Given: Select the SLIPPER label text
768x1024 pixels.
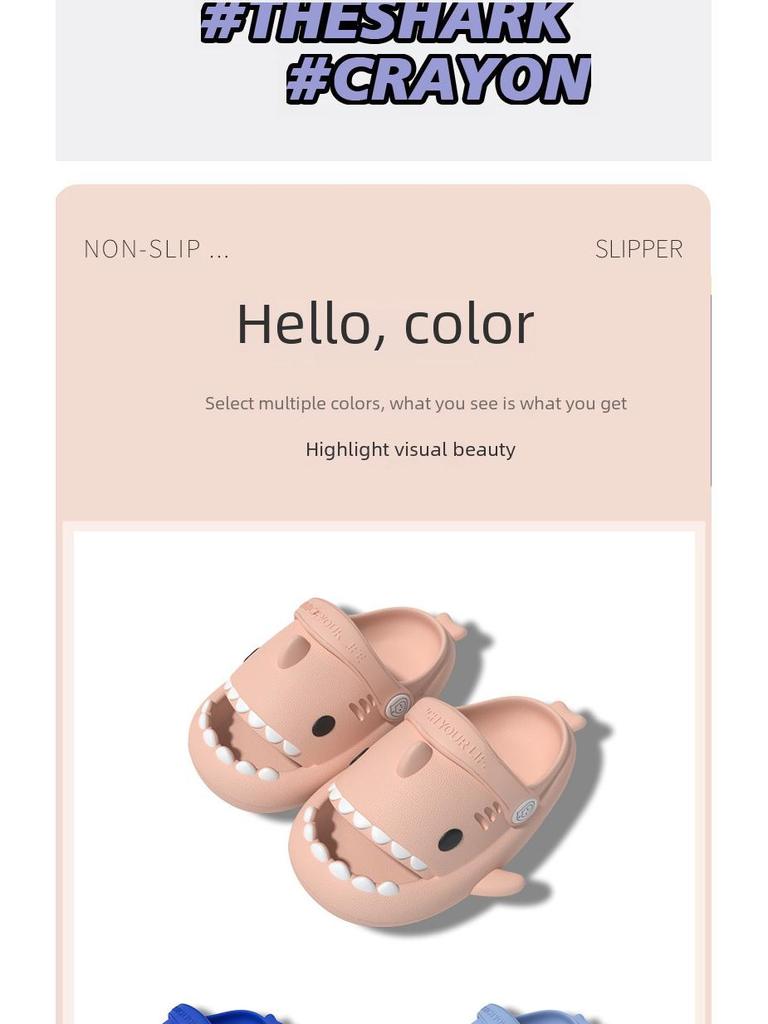Looking at the screenshot, I should pyautogui.click(x=638, y=249).
